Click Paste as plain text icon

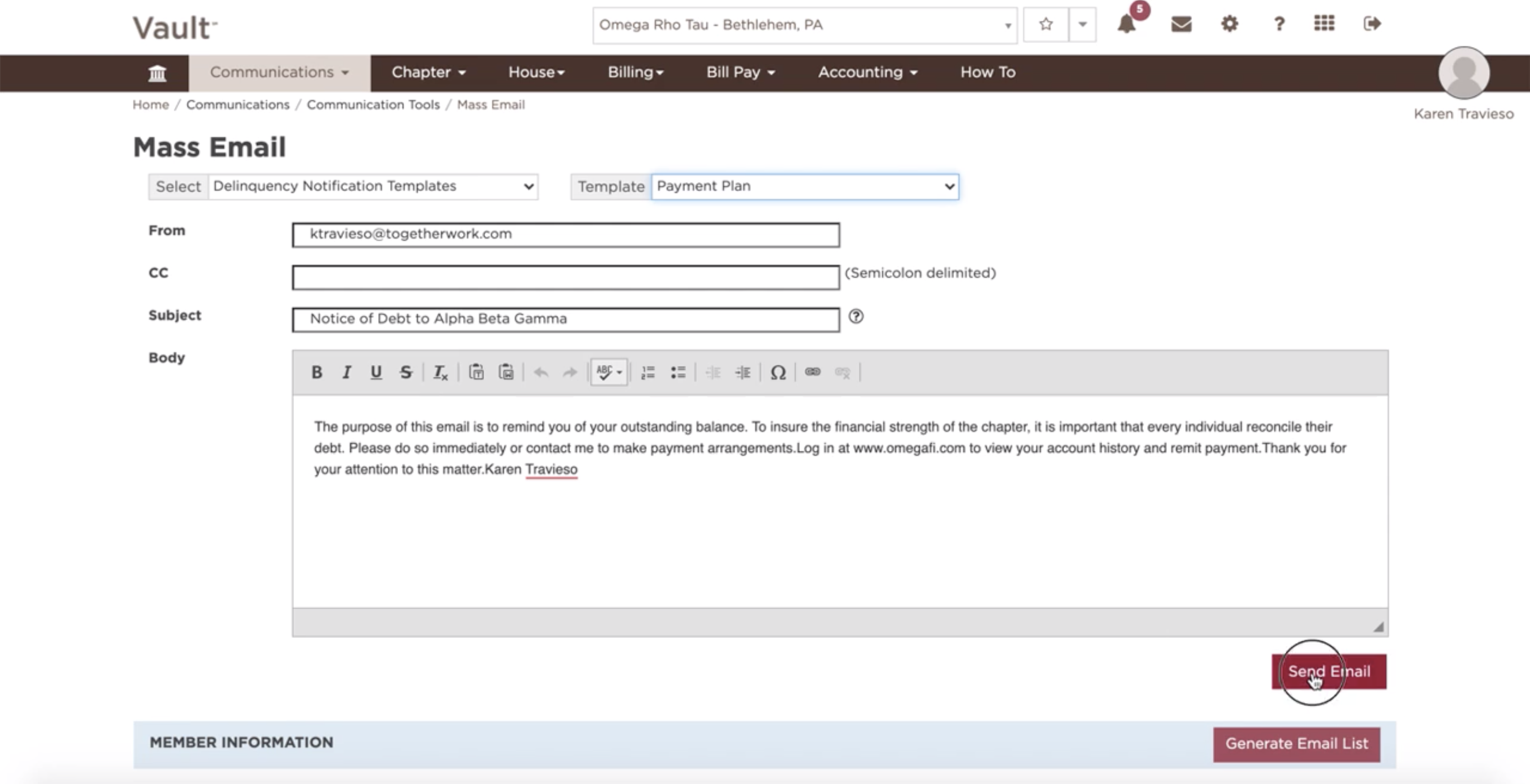[x=476, y=372]
